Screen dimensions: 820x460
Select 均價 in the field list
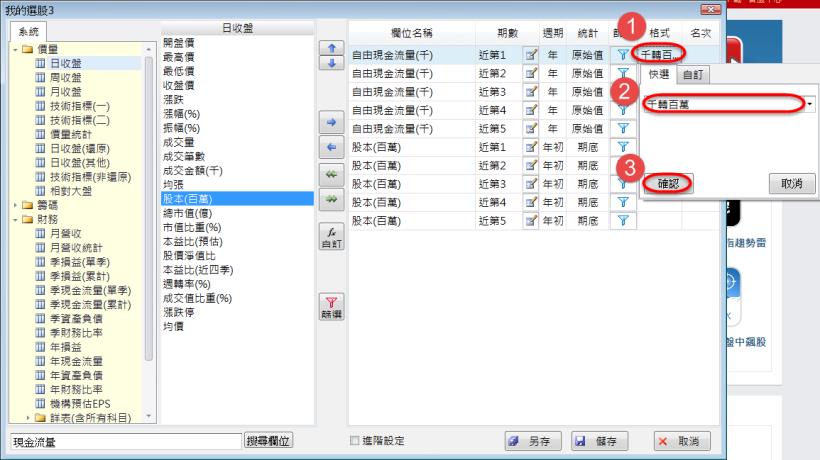(173, 326)
